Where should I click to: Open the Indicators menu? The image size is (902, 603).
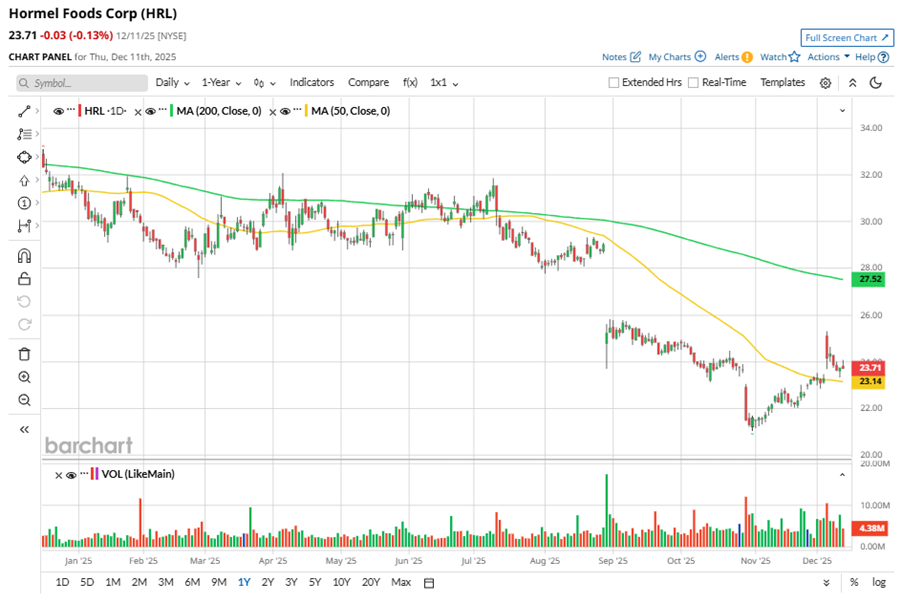coord(312,82)
